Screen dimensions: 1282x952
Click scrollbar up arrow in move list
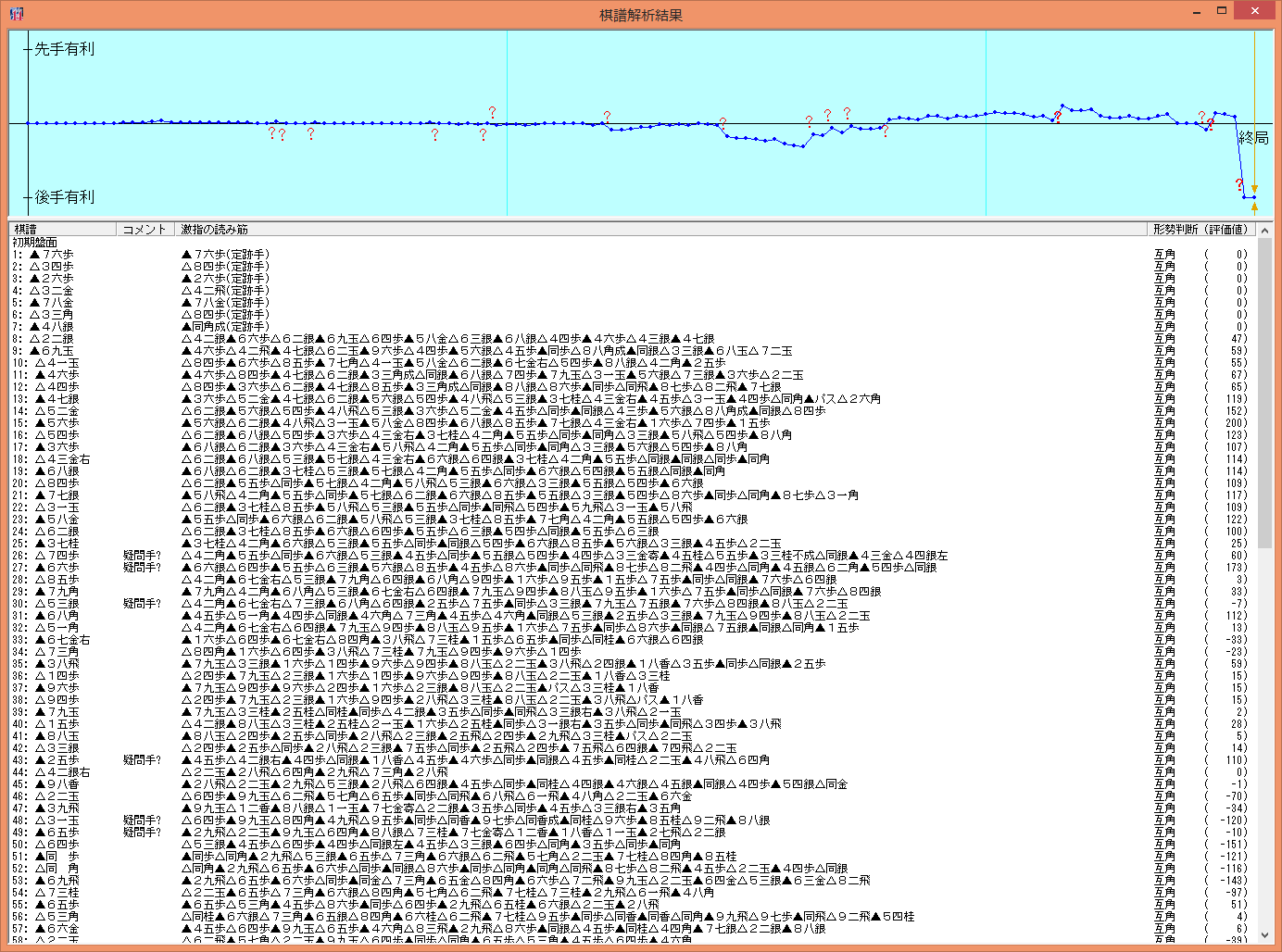[1264, 230]
